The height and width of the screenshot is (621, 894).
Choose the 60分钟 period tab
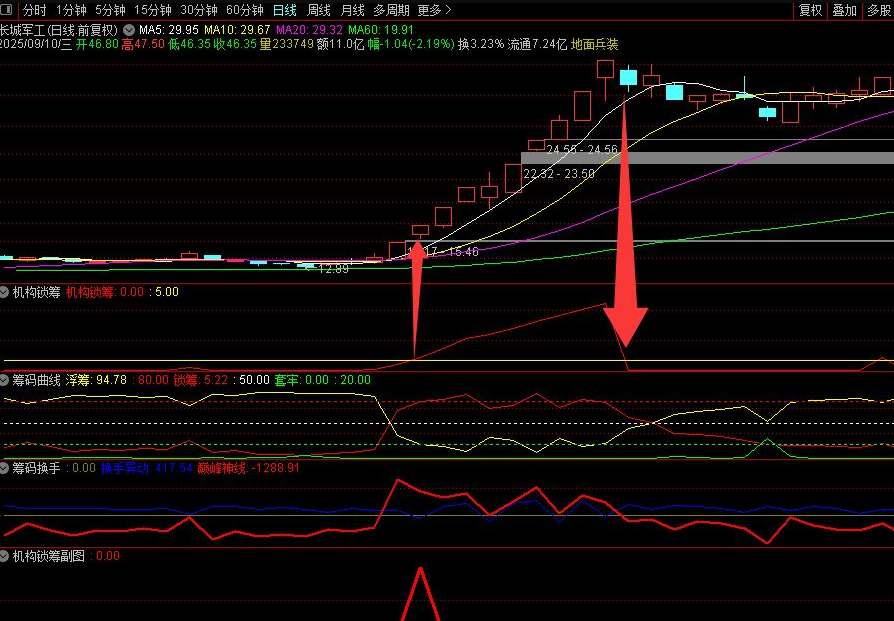point(245,10)
